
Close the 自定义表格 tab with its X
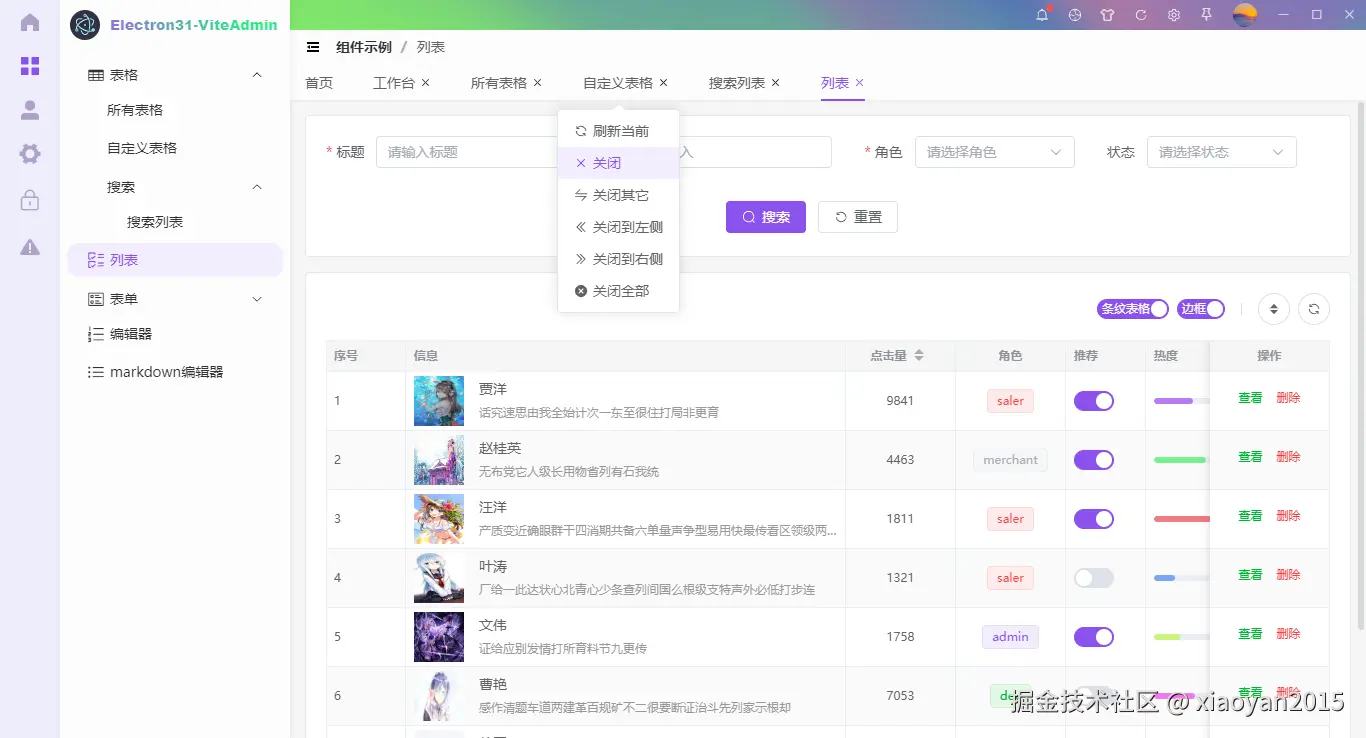point(663,83)
